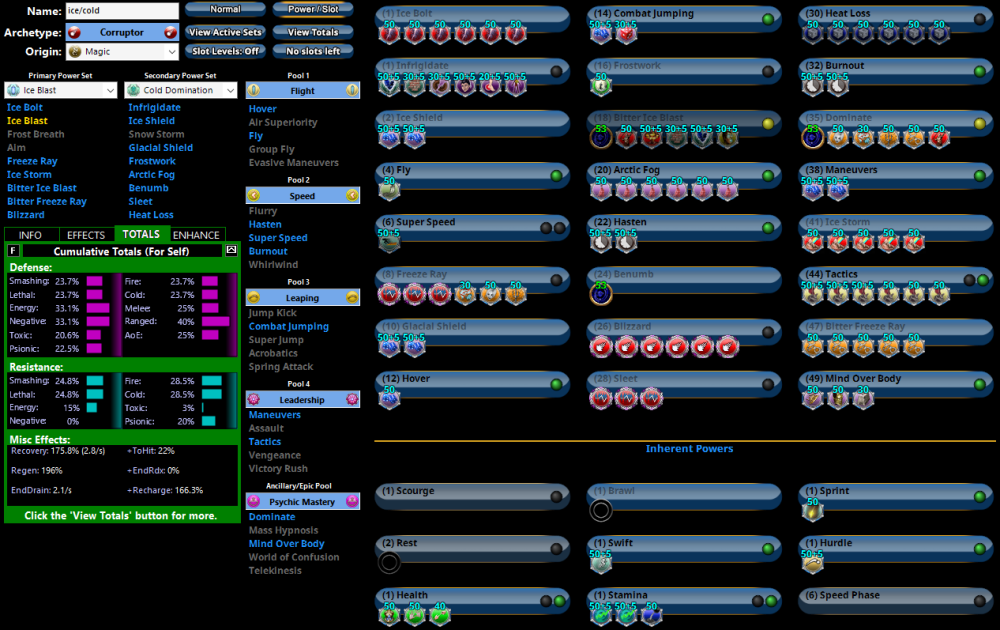
Task: Select the enhancement slot under Frostwork
Action: [x=600, y=86]
